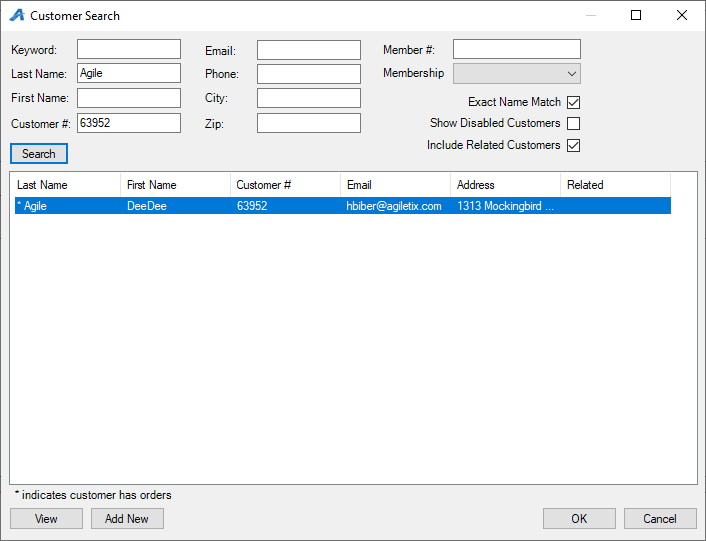
Task: Focus the Zip search field
Action: coord(309,123)
